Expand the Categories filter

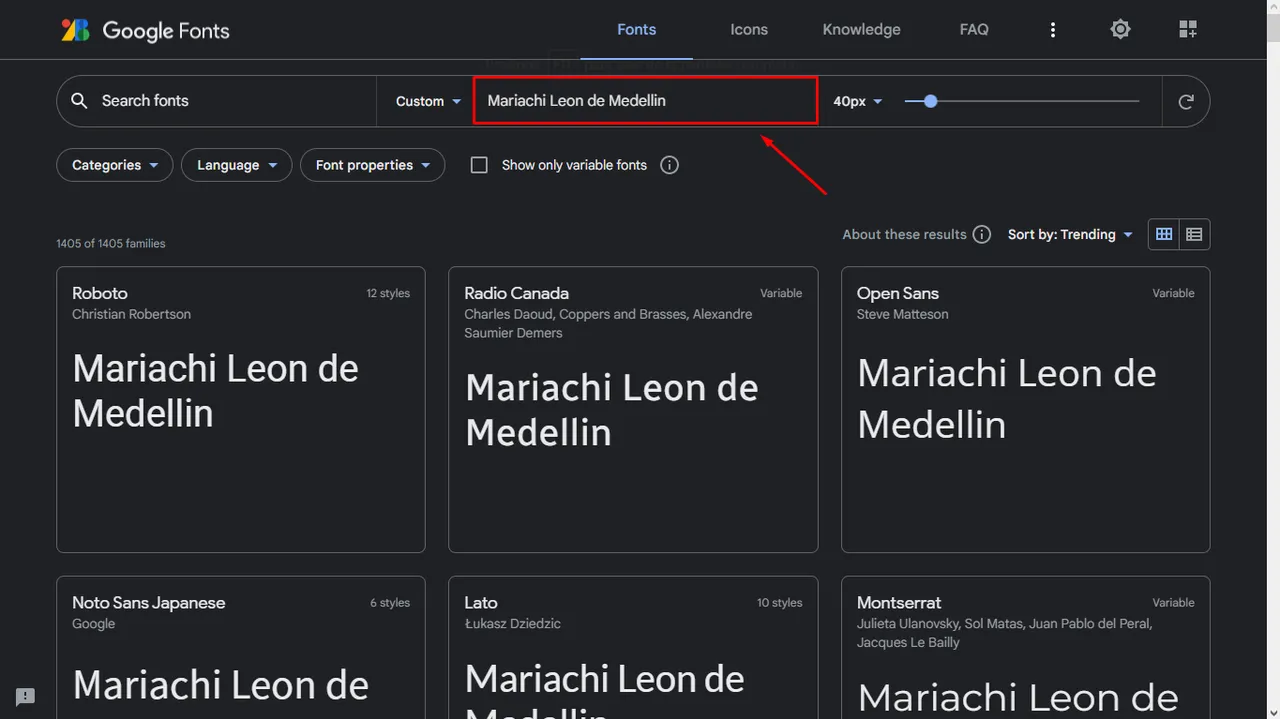pyautogui.click(x=115, y=165)
